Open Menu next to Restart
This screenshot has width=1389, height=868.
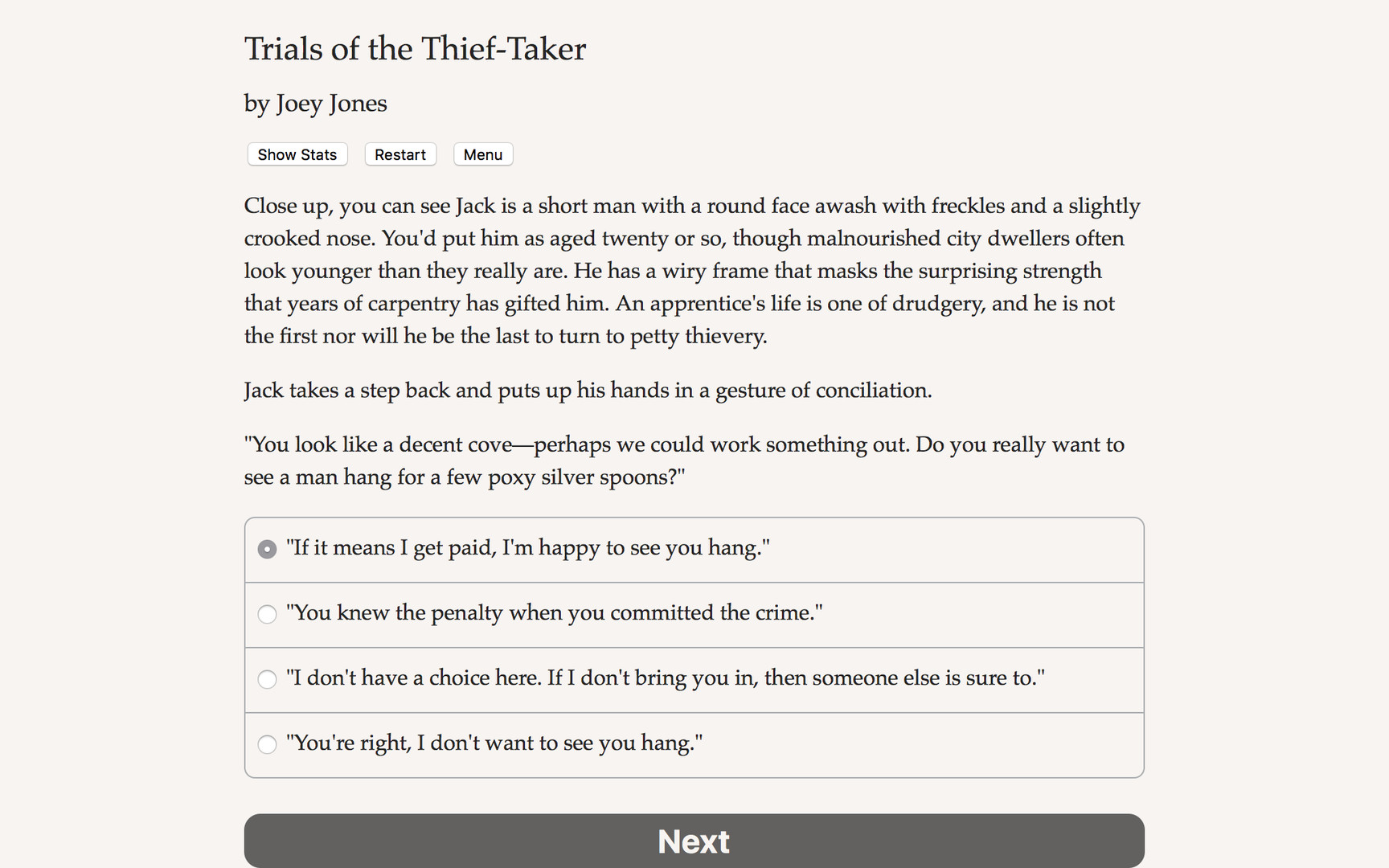(x=482, y=154)
